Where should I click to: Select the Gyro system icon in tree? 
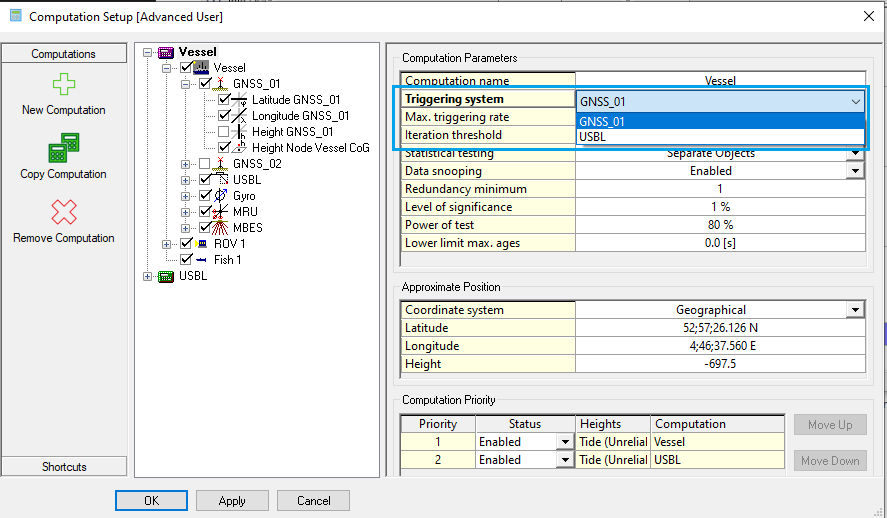(221, 196)
